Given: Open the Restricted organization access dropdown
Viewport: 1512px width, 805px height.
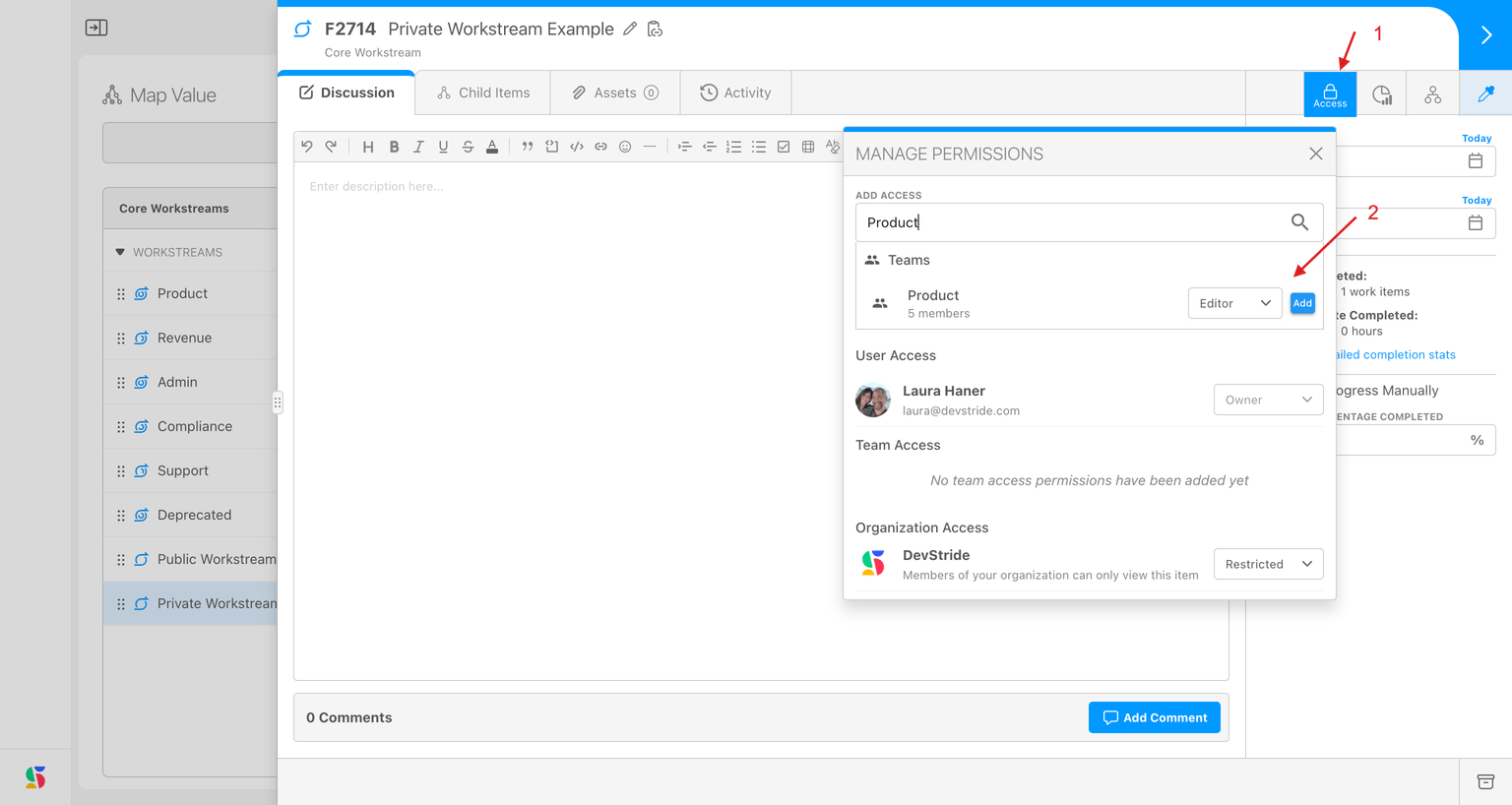Looking at the screenshot, I should (1267, 564).
